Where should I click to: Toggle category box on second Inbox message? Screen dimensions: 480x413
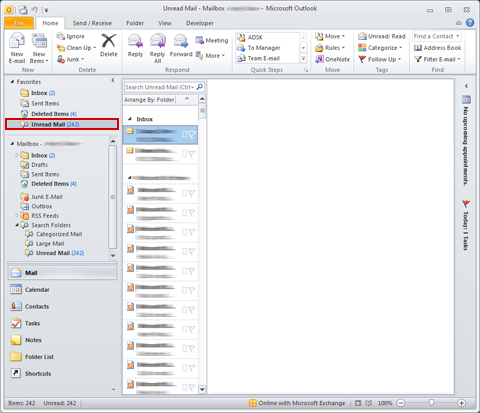184,154
